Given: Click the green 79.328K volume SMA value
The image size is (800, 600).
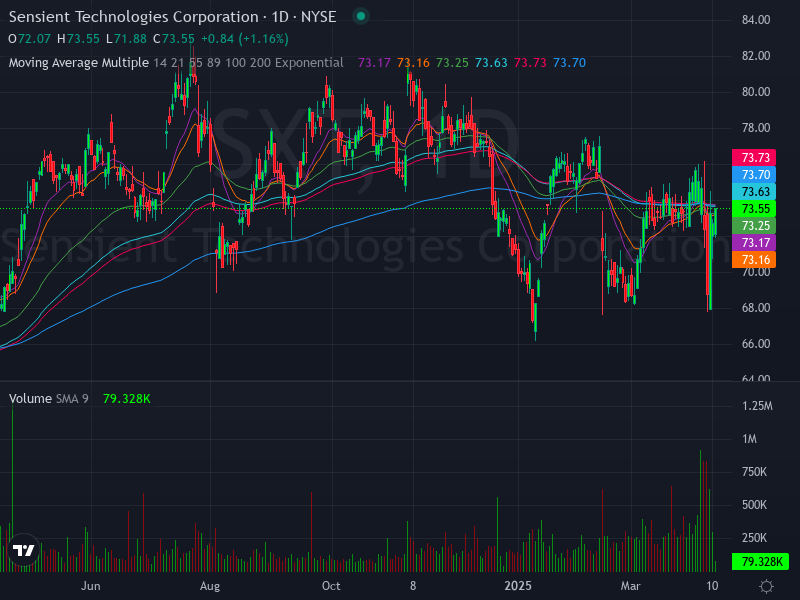Looking at the screenshot, I should (x=127, y=398).
